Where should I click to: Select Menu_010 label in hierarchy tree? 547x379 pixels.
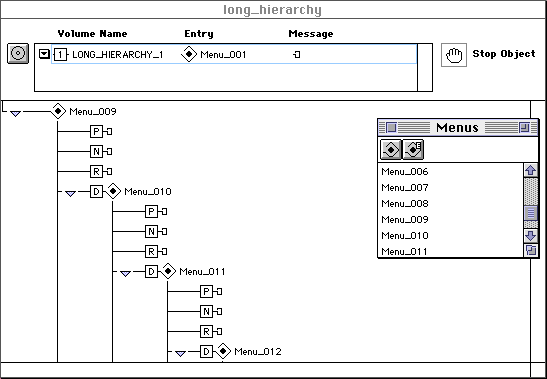(x=148, y=192)
